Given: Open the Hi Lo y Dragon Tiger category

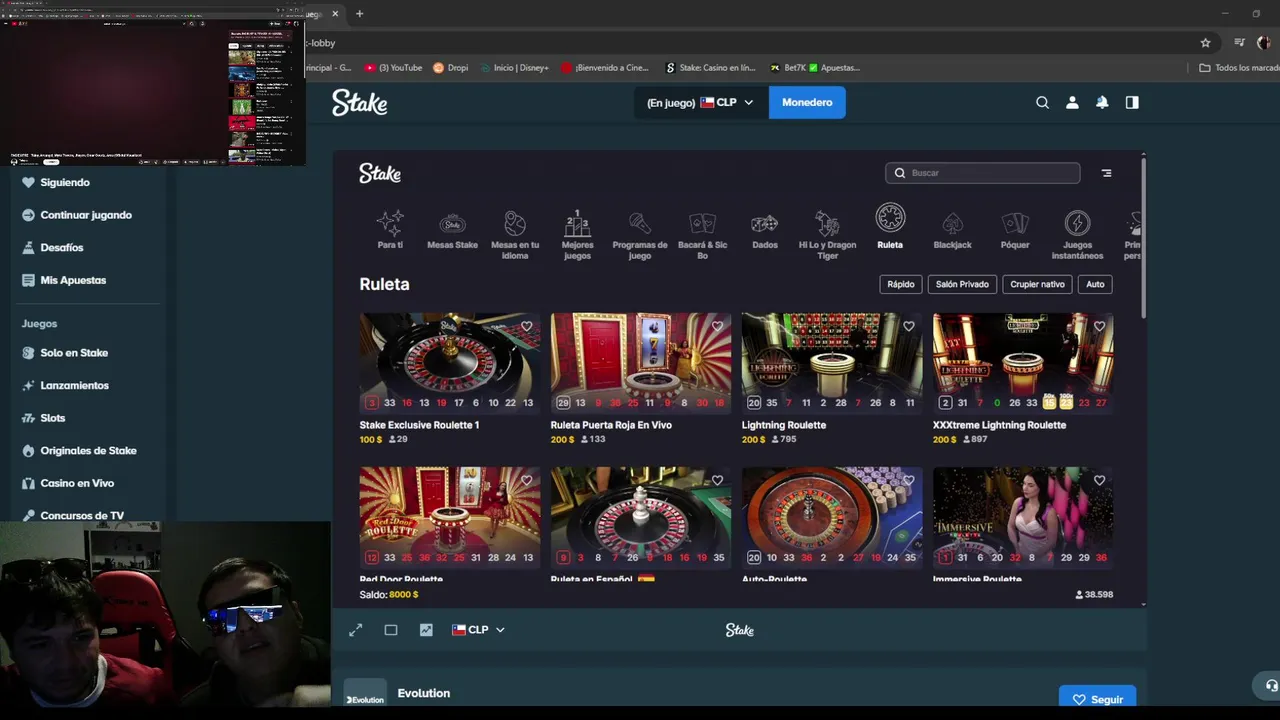Looking at the screenshot, I should coord(827,235).
